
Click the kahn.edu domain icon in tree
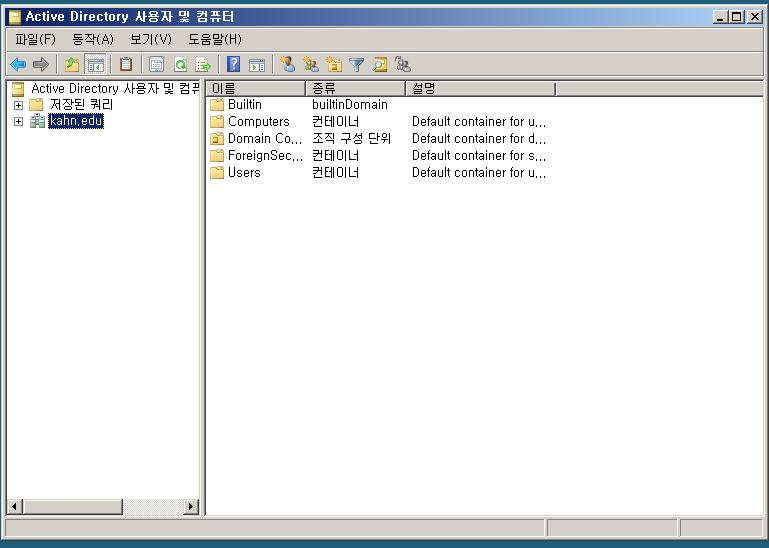[x=37, y=121]
